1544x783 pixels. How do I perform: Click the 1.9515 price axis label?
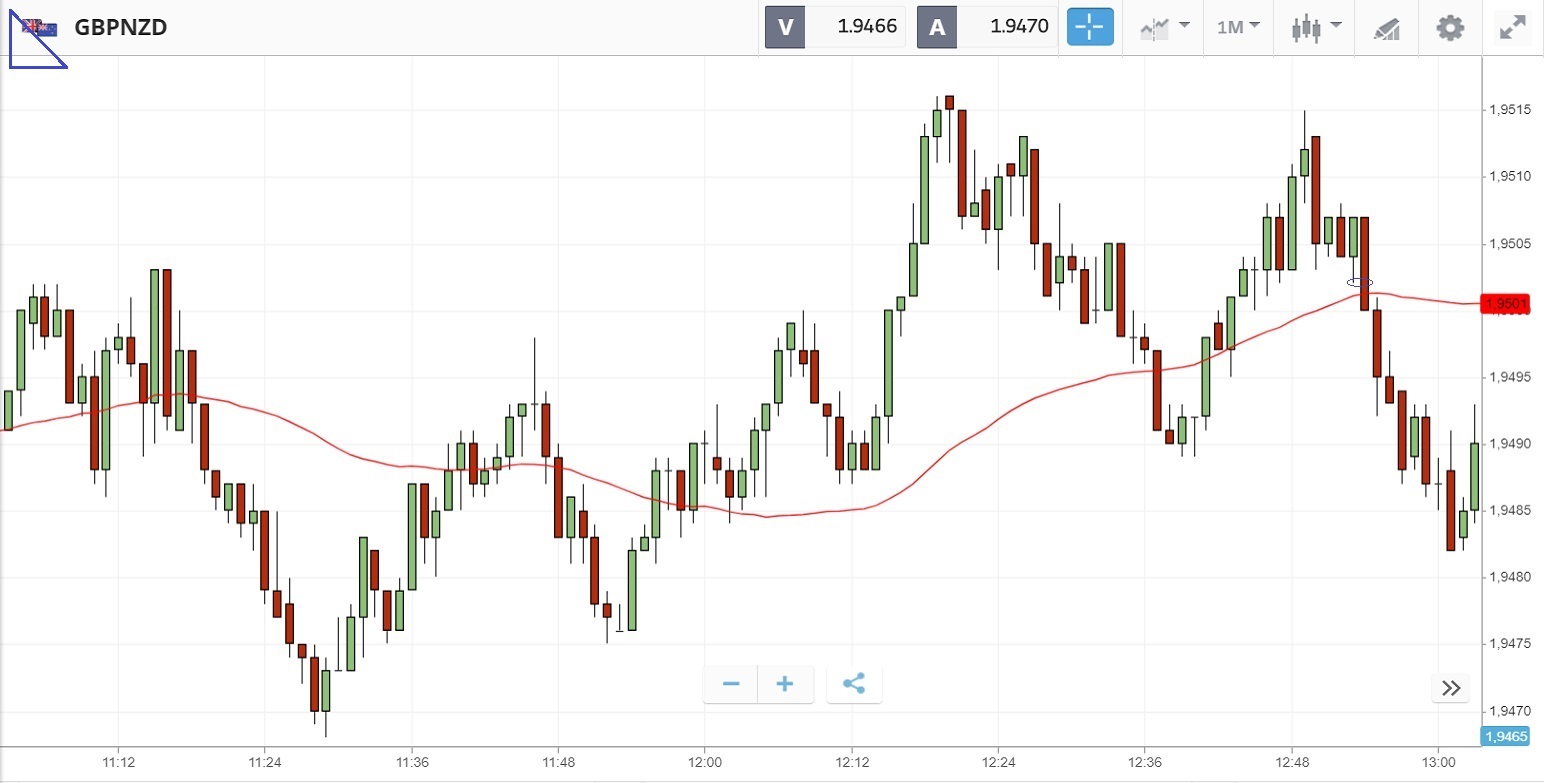point(1510,109)
